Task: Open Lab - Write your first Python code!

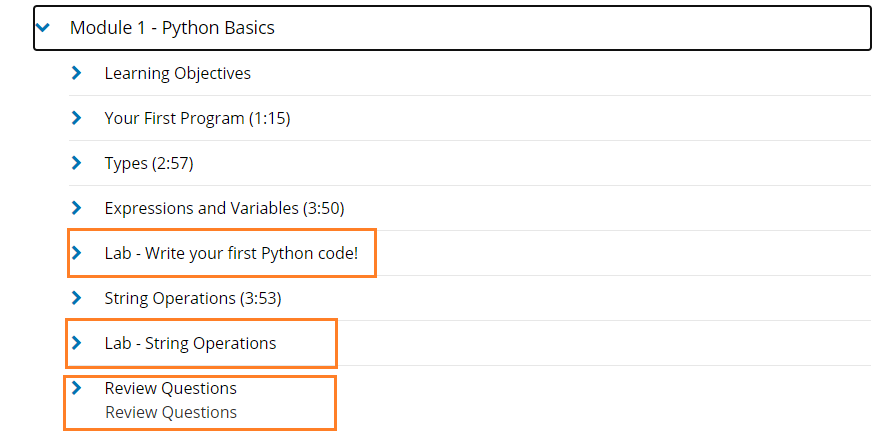Action: point(231,253)
